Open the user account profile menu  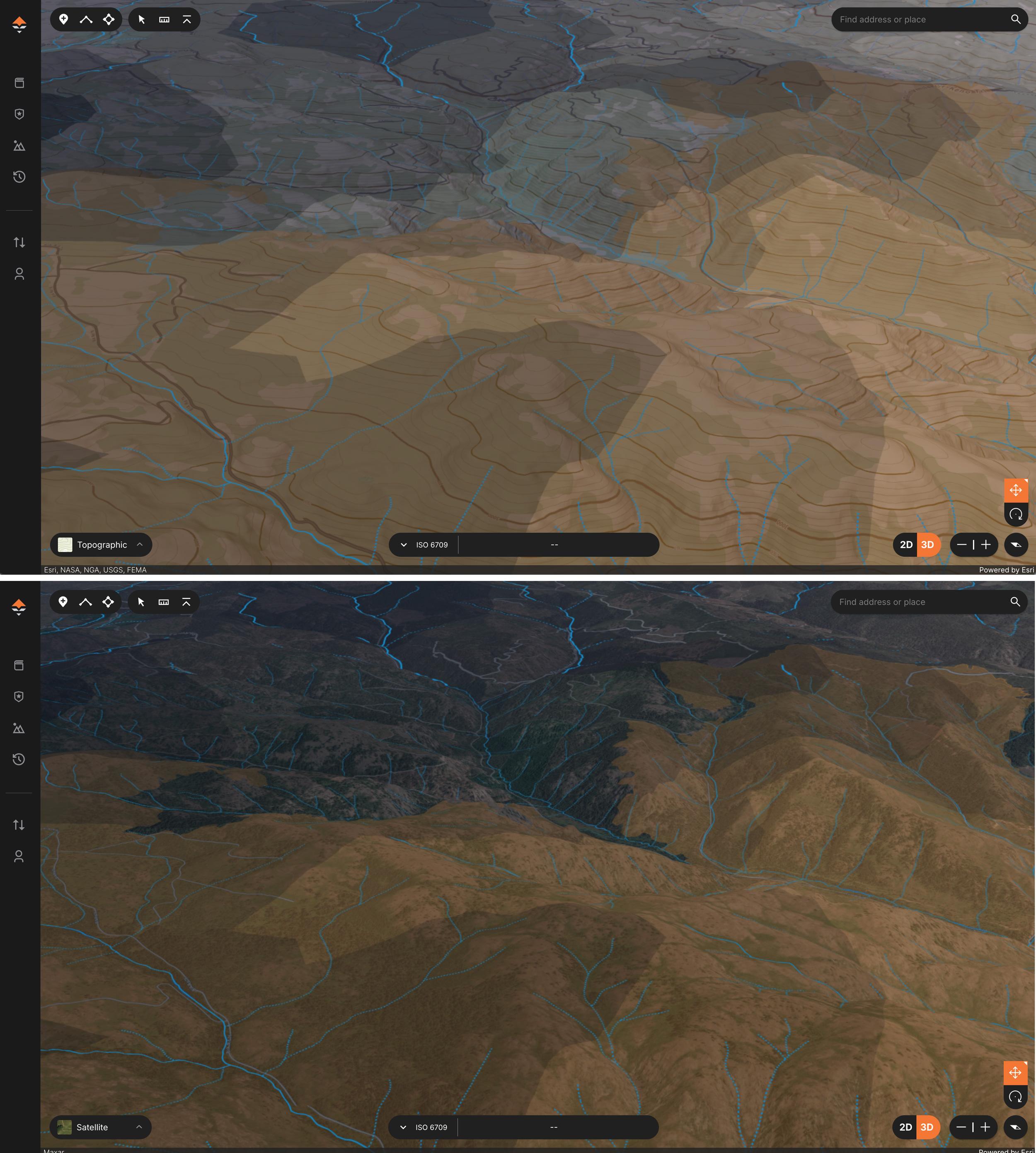[19, 274]
